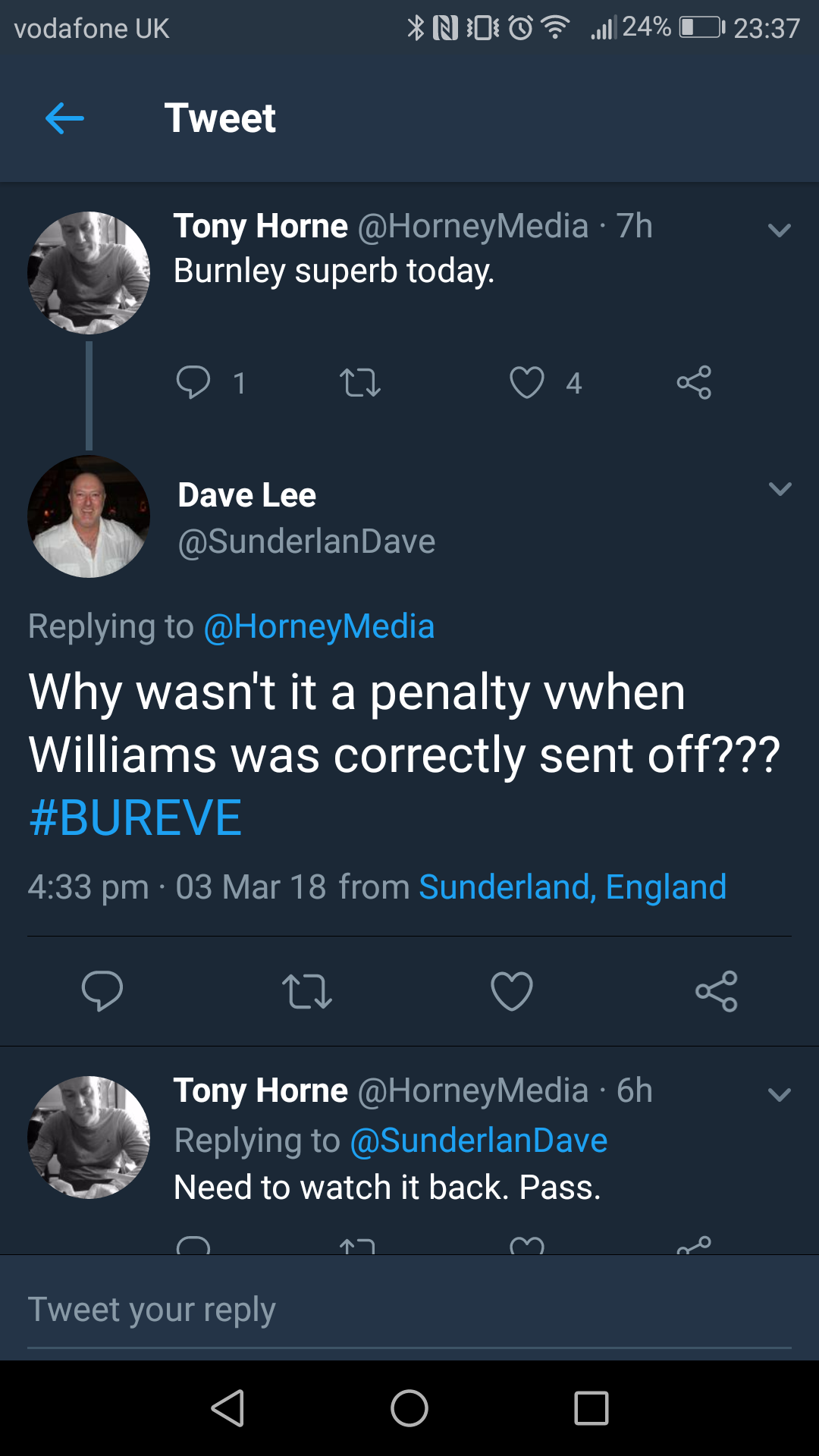Reply to Dave Lee's penalty tweet
819x1456 pixels.
pos(102,990)
